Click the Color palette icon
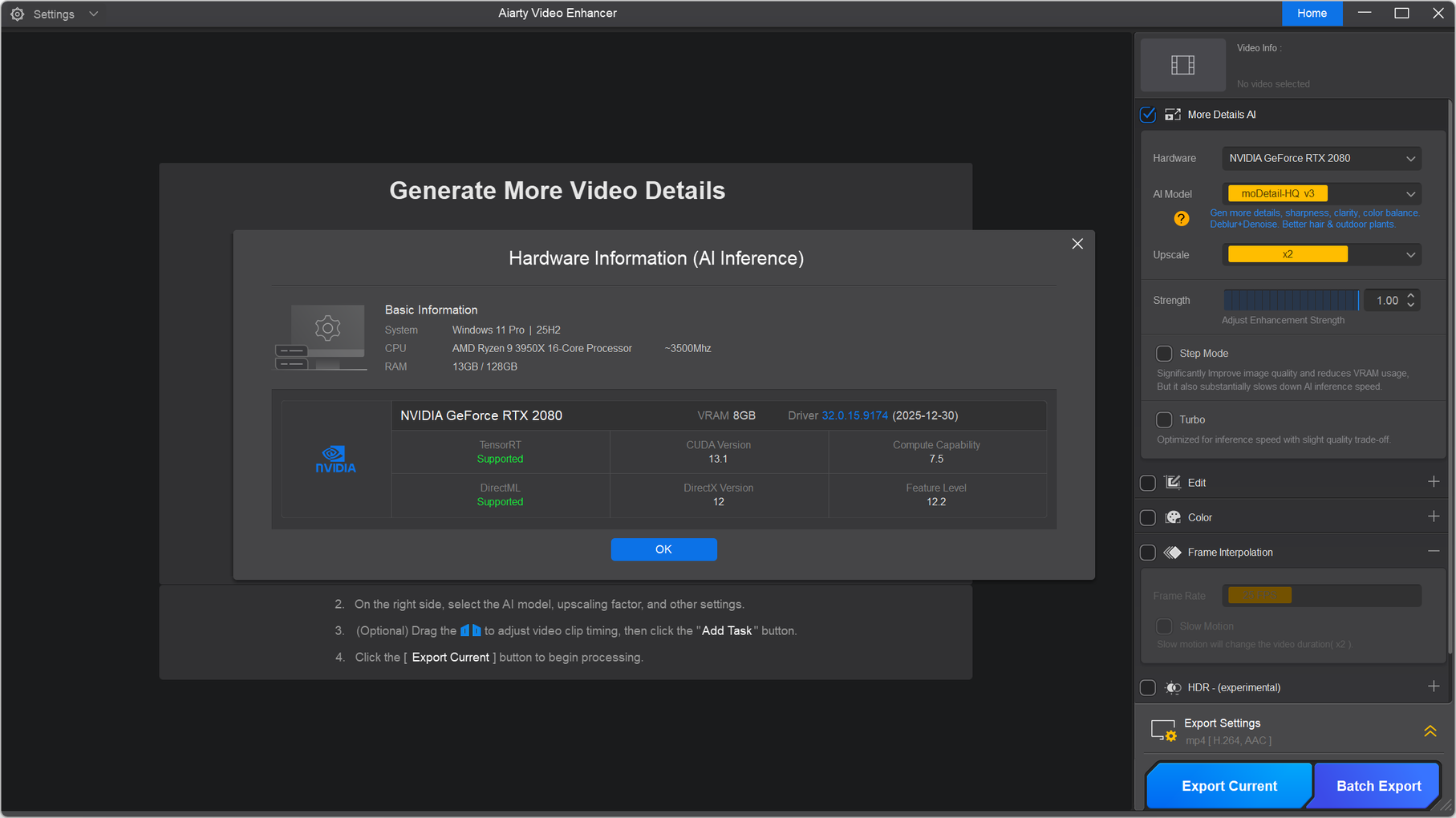 click(1173, 517)
